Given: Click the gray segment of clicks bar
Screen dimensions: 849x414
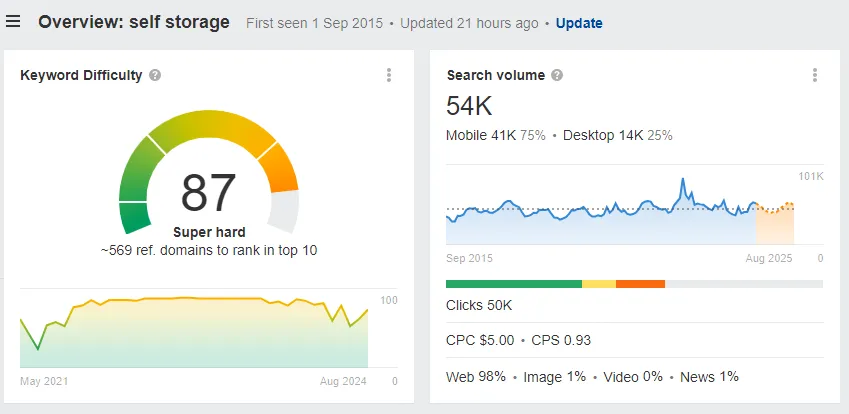Looking at the screenshot, I should tap(744, 284).
